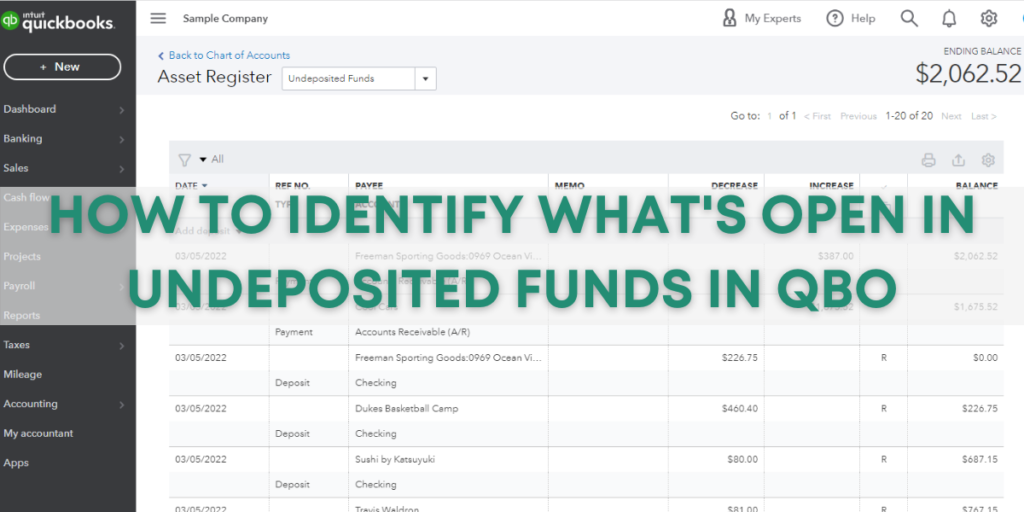Open My accountant in sidebar

point(38,433)
